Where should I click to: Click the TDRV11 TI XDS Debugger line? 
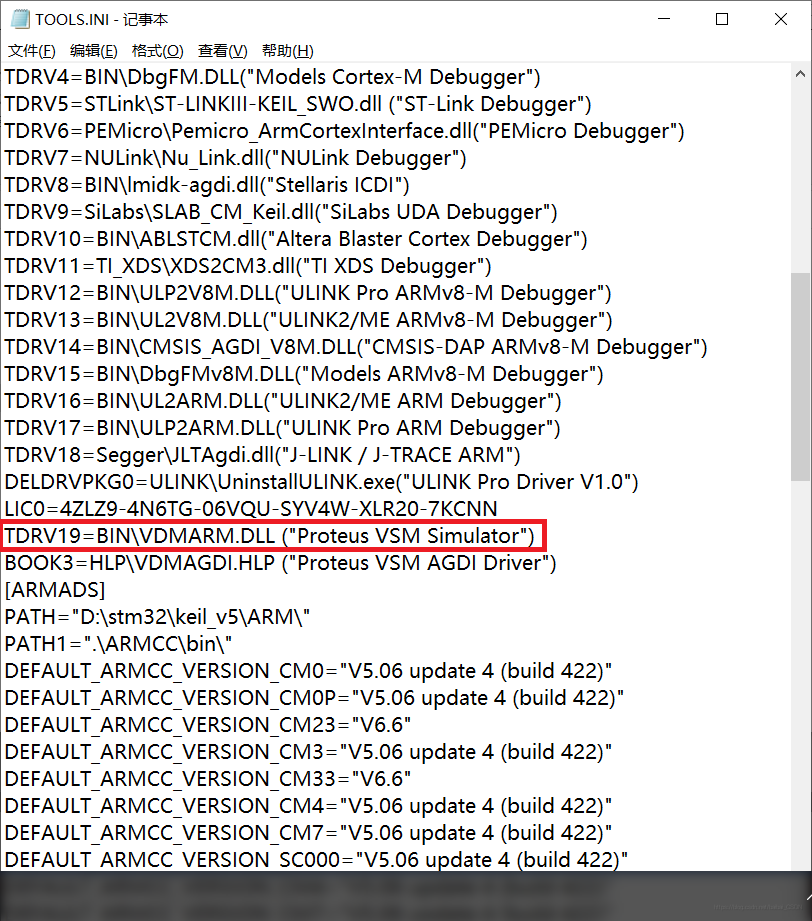point(248,266)
